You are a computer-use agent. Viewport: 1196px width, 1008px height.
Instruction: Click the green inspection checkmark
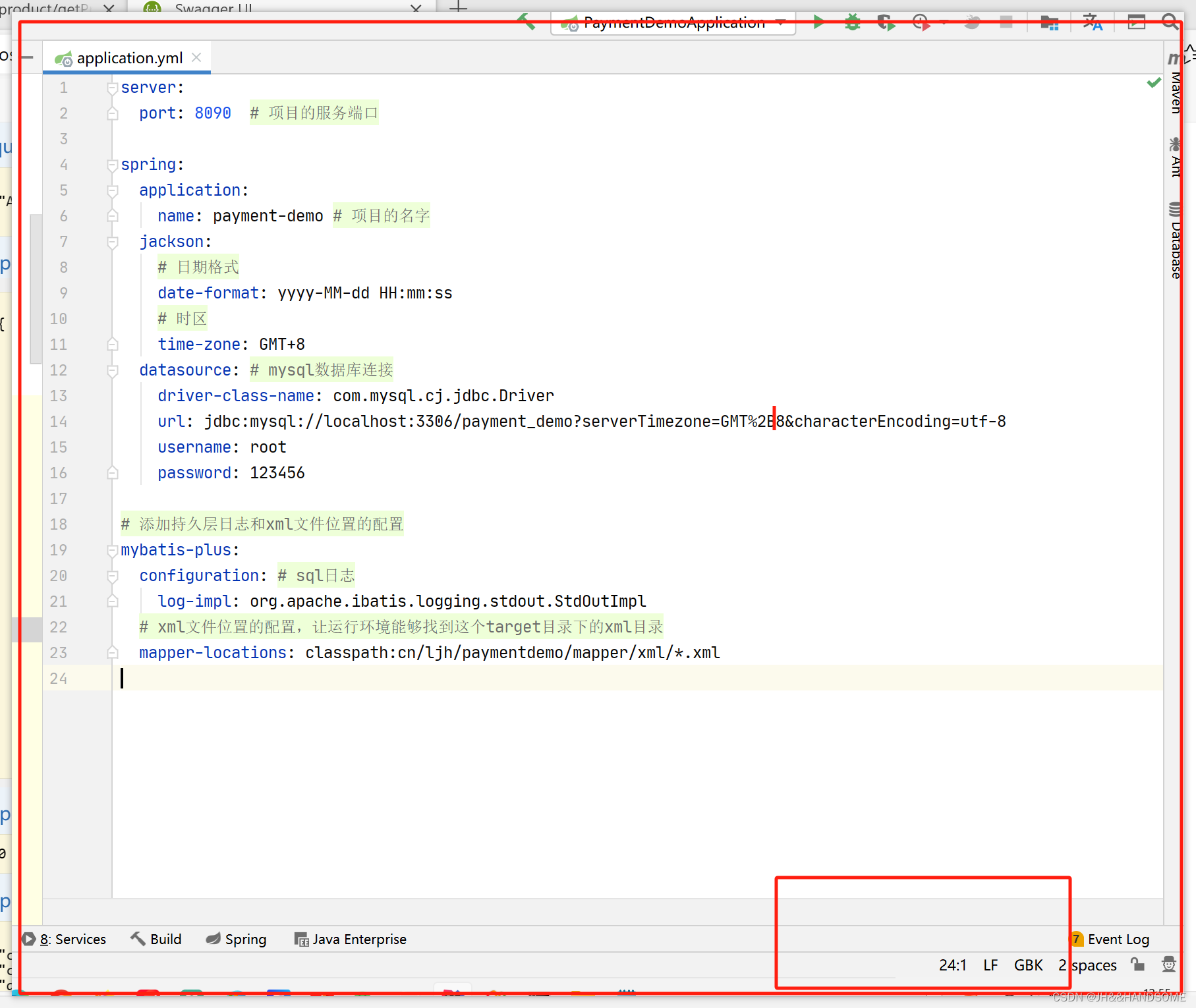click(1153, 82)
